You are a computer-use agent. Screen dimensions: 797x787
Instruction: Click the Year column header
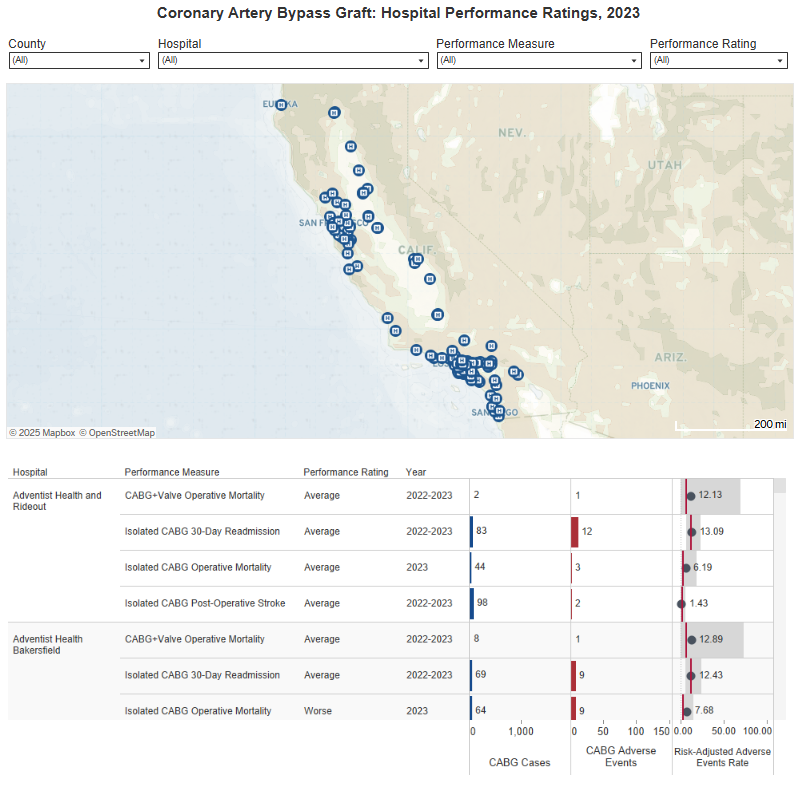[x=416, y=472]
